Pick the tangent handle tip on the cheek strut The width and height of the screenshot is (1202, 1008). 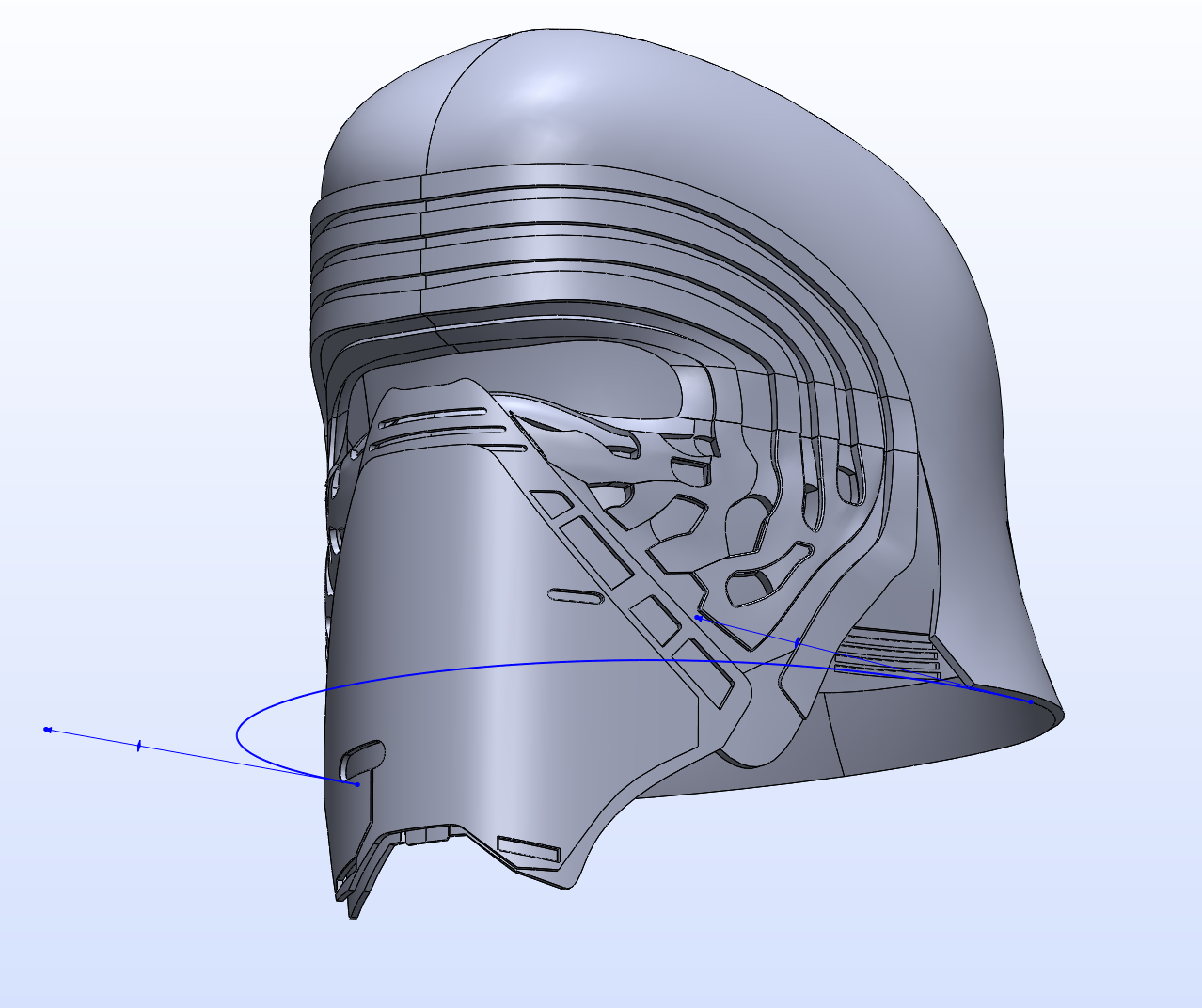click(697, 618)
